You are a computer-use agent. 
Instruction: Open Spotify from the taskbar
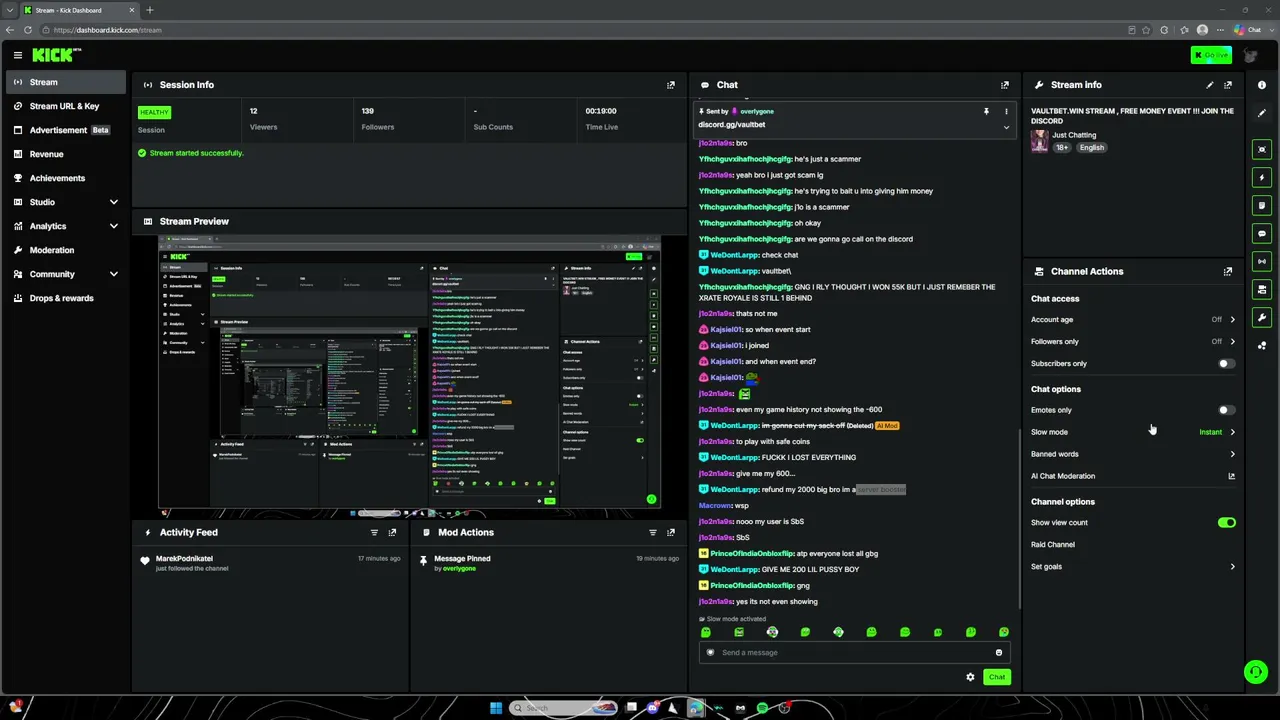pos(762,708)
